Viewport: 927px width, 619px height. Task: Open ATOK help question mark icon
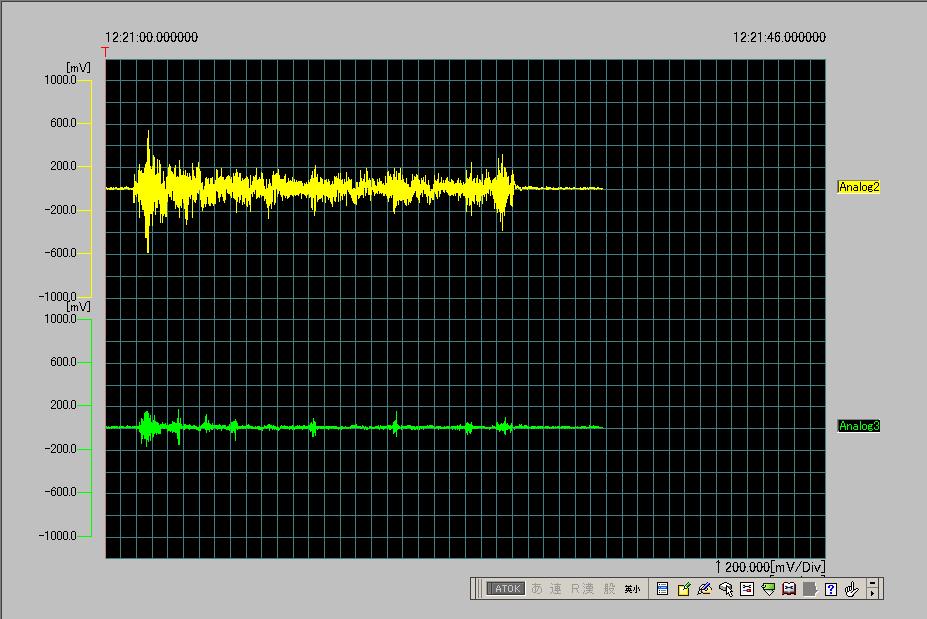tap(831, 589)
